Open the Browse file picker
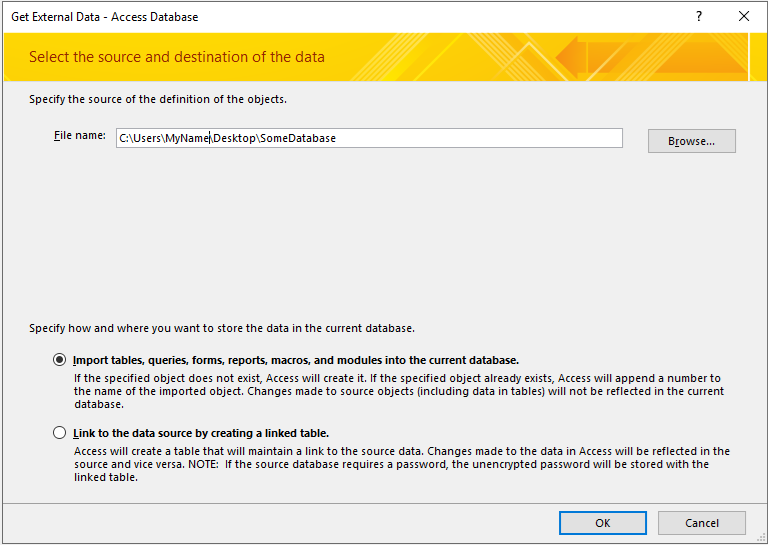The height and width of the screenshot is (545, 768). click(691, 141)
